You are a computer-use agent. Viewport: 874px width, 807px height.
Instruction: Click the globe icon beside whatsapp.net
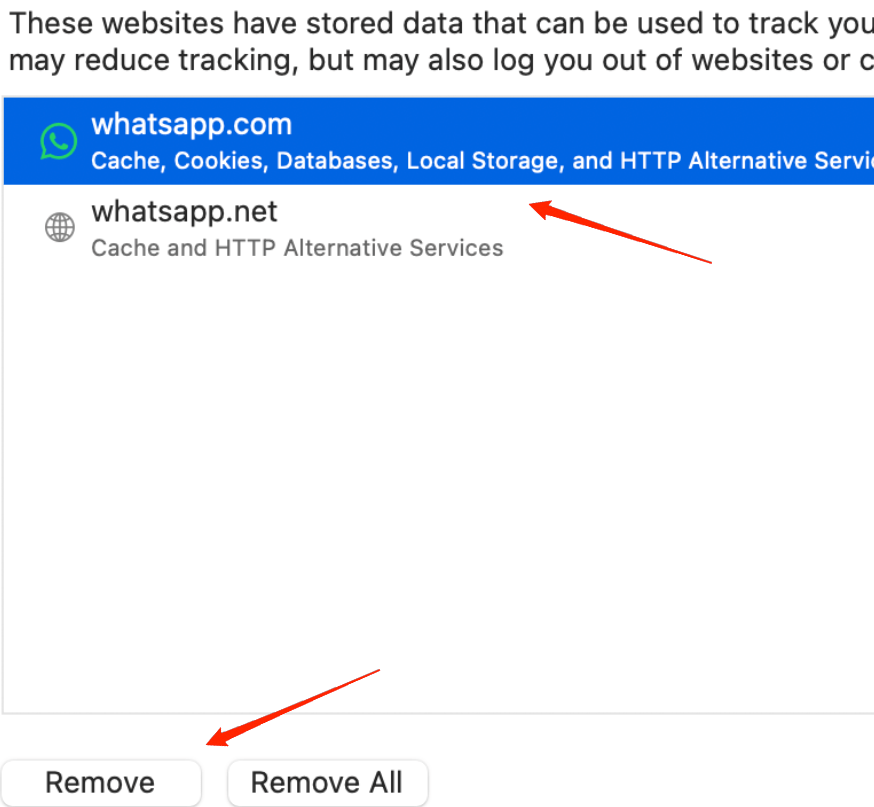coord(60,228)
